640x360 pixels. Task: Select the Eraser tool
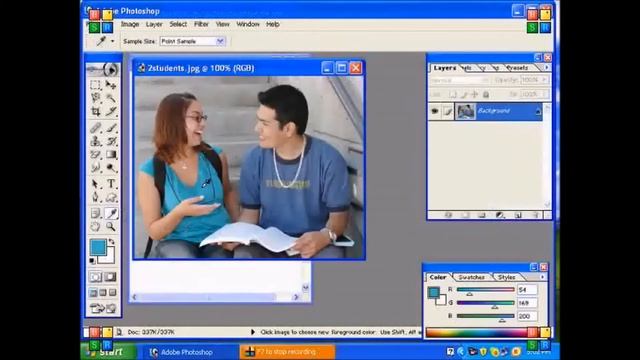pos(96,155)
